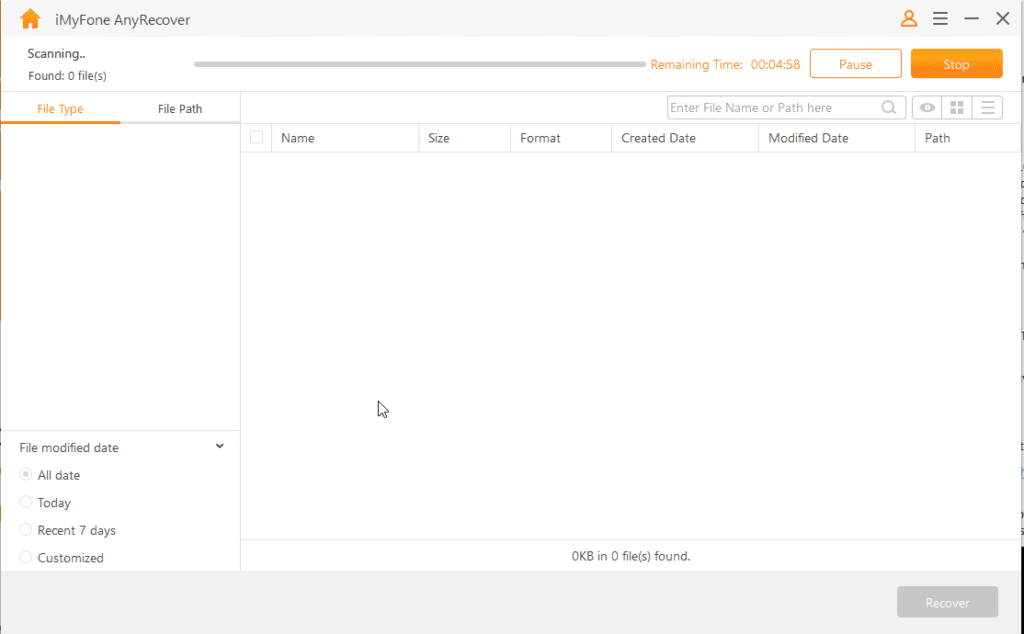Sort by the Name column header
Screen dimensions: 1024x634
pyautogui.click(x=298, y=138)
